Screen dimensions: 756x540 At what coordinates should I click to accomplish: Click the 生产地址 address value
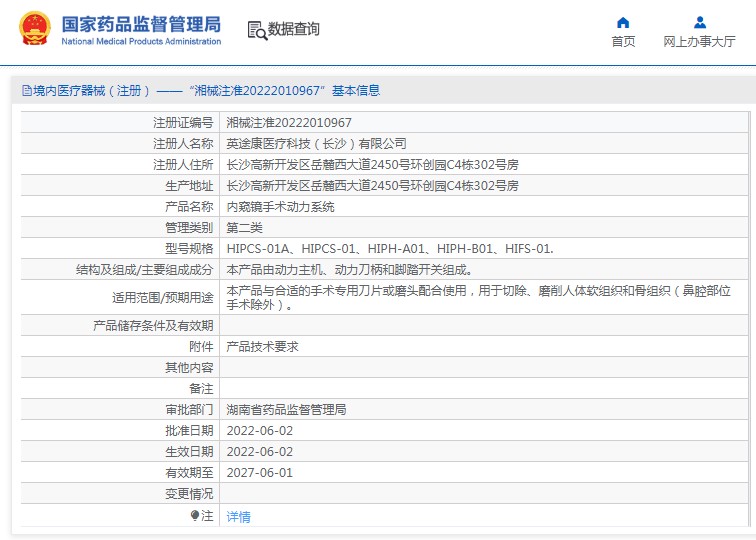(372, 186)
